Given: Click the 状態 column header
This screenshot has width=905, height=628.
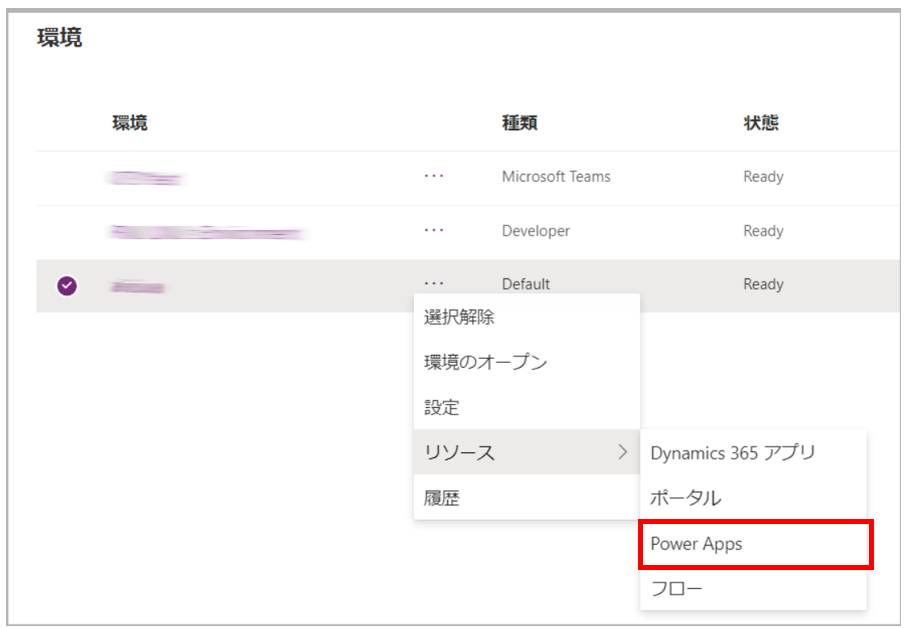Looking at the screenshot, I should click(761, 123).
